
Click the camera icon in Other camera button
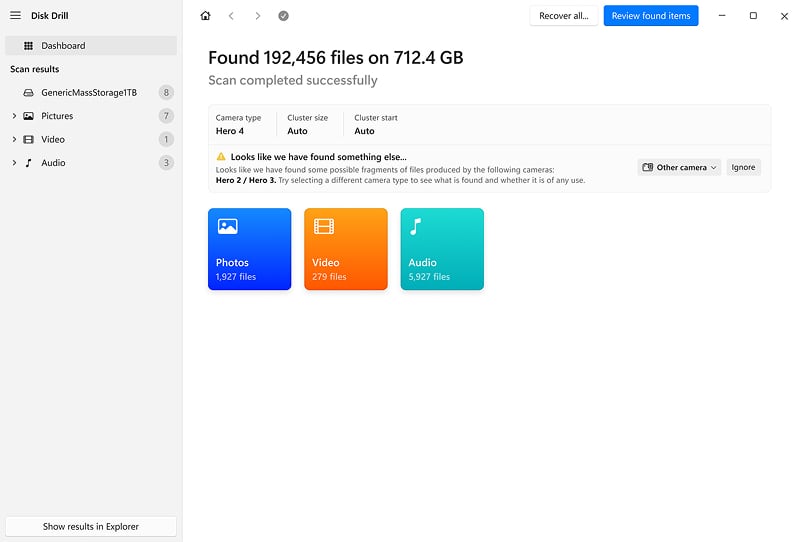coord(647,167)
